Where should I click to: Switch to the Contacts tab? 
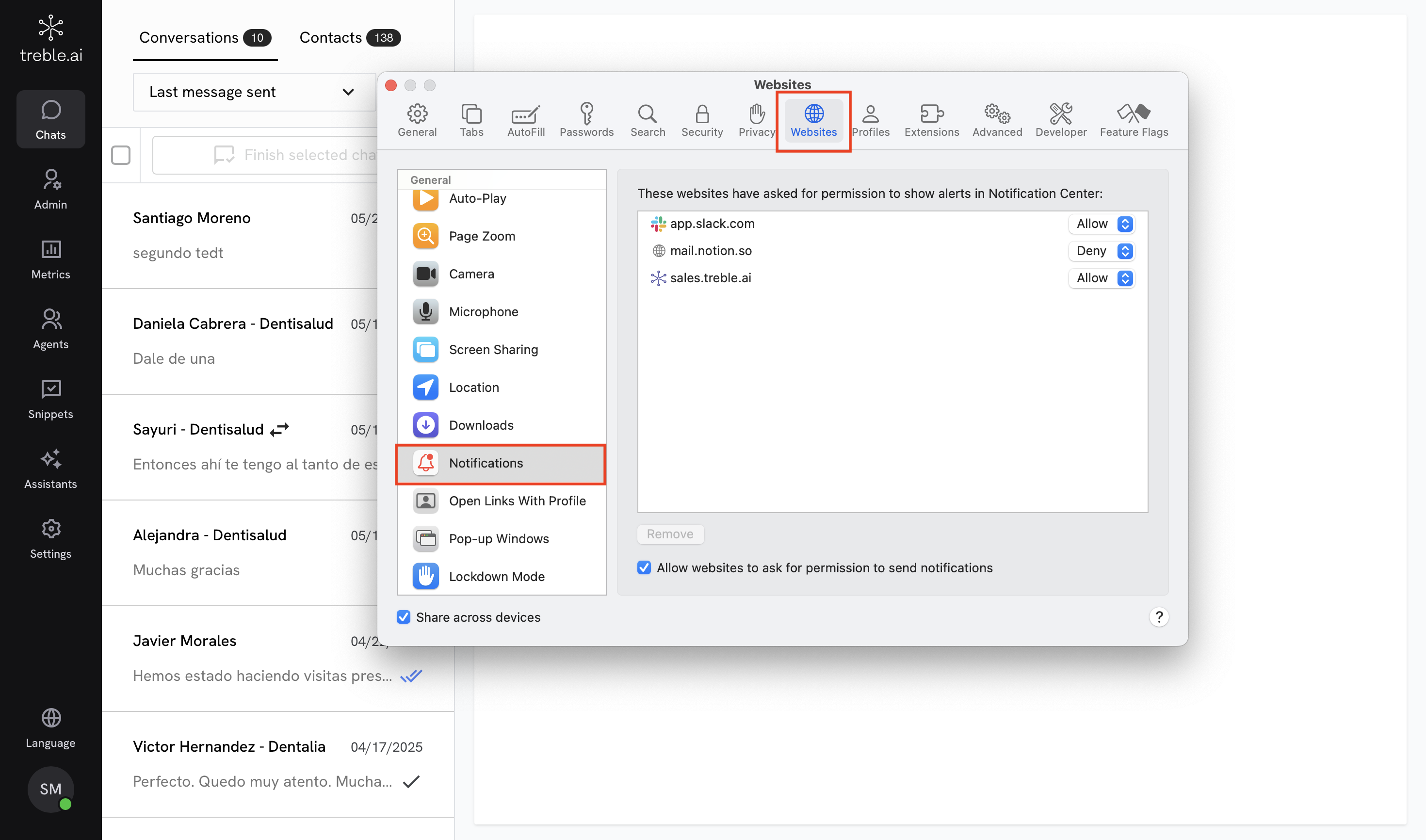tap(349, 37)
